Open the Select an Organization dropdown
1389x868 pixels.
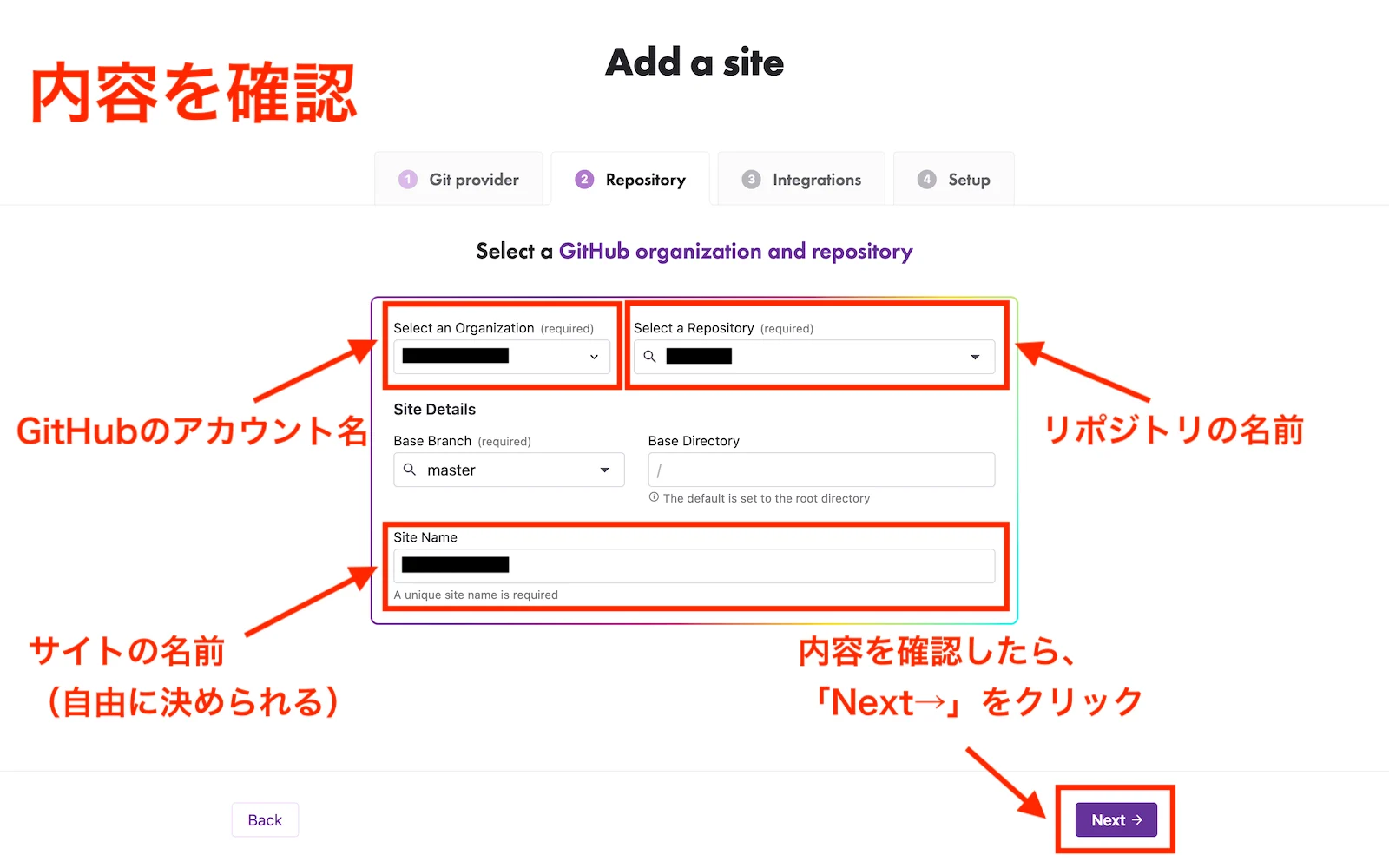pyautogui.click(x=593, y=356)
